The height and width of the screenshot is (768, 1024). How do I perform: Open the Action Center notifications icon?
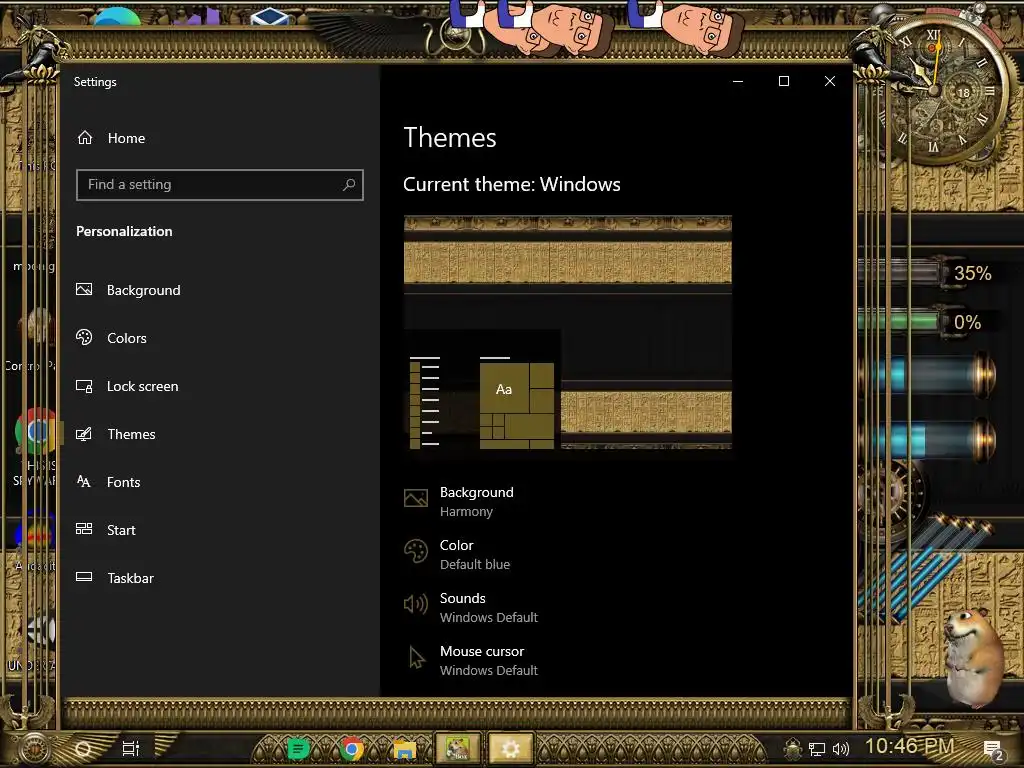(993, 750)
